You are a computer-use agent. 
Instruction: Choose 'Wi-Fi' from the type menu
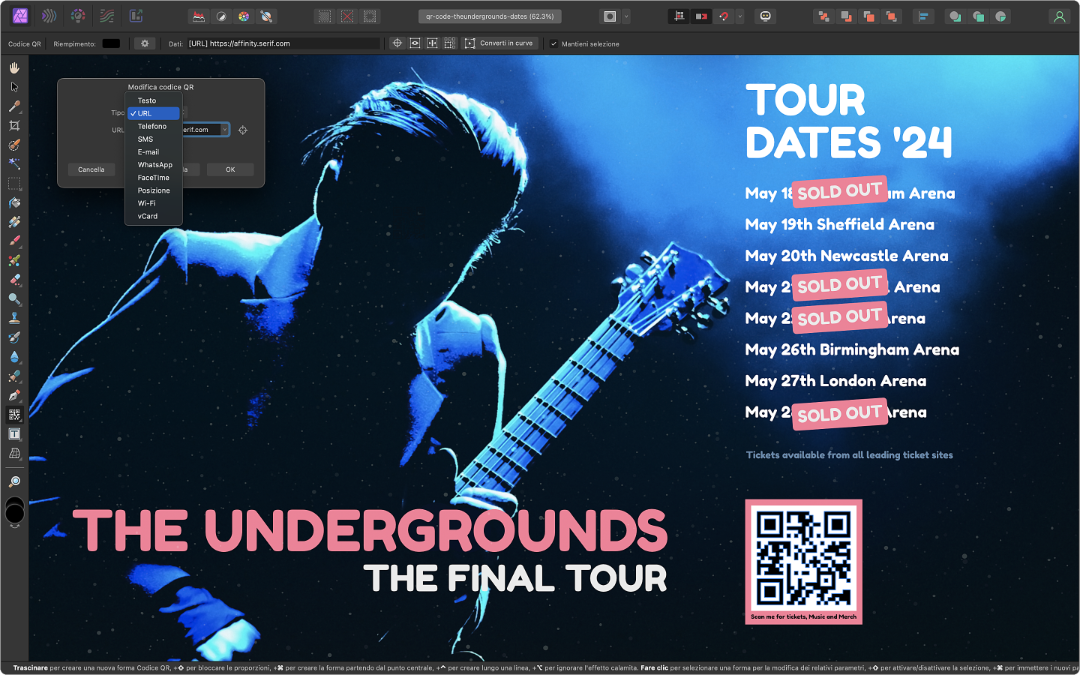click(x=146, y=203)
